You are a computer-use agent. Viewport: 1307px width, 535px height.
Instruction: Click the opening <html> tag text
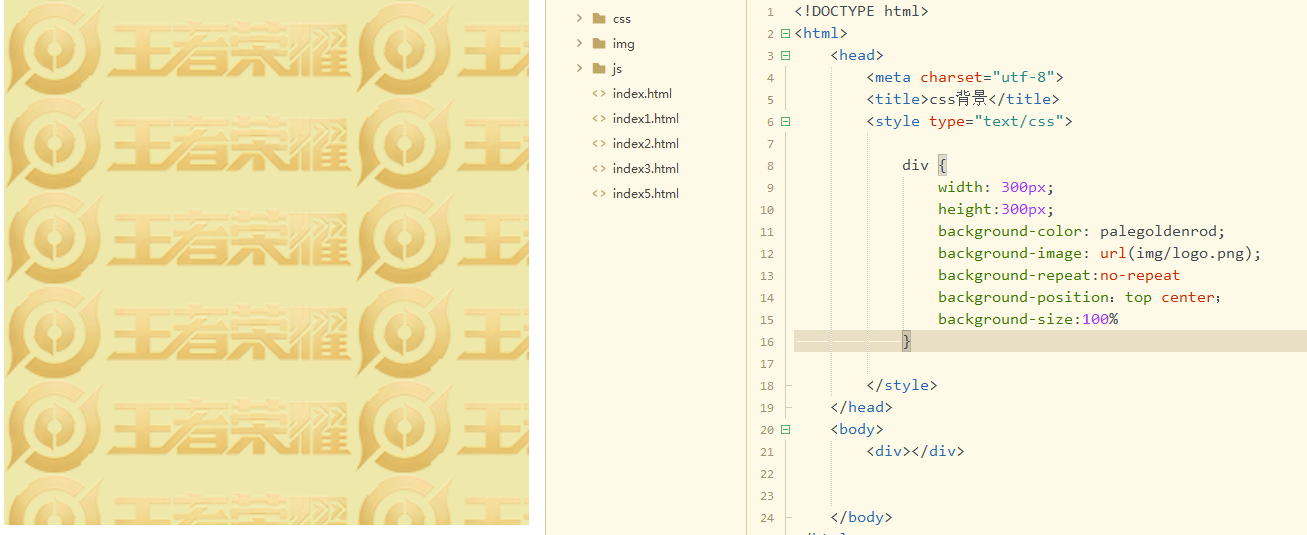pos(821,33)
